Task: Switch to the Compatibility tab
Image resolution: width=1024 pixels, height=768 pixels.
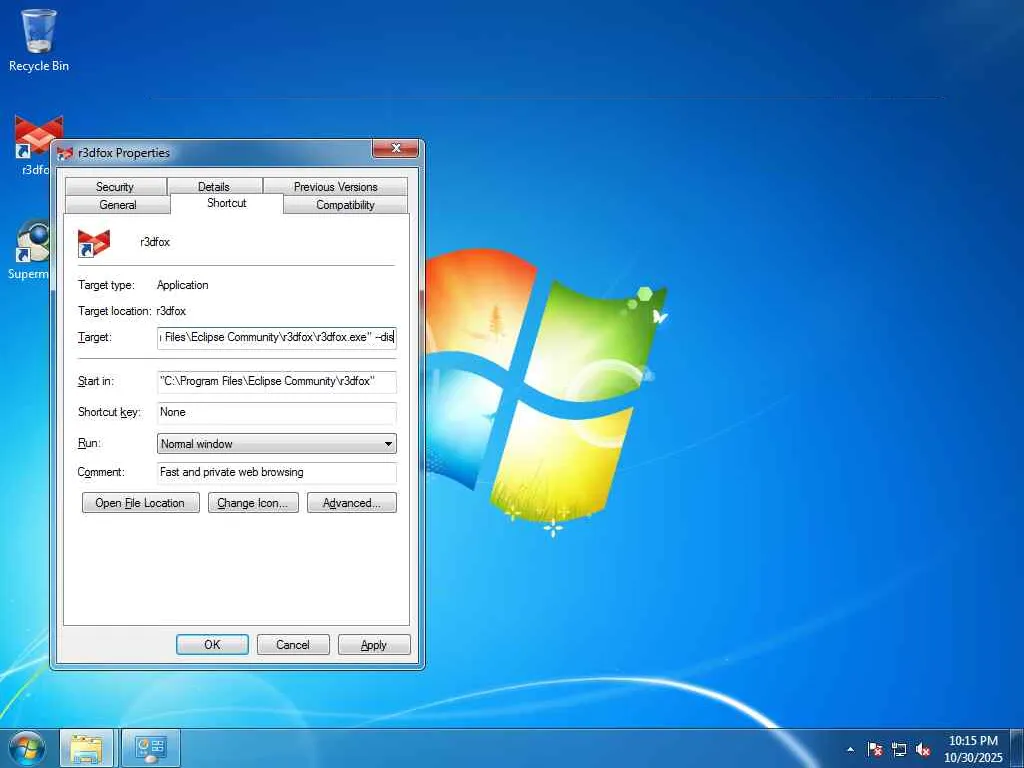Action: tap(345, 205)
